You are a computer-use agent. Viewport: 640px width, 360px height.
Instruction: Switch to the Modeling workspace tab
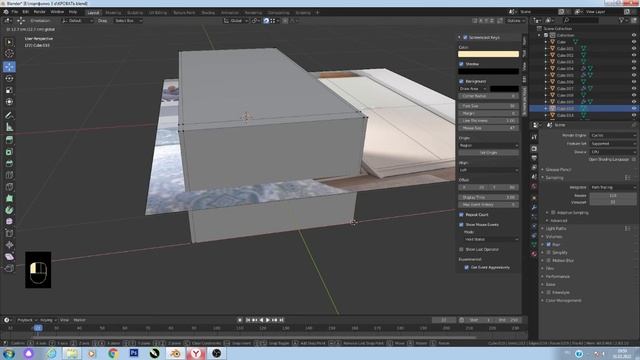pyautogui.click(x=113, y=13)
